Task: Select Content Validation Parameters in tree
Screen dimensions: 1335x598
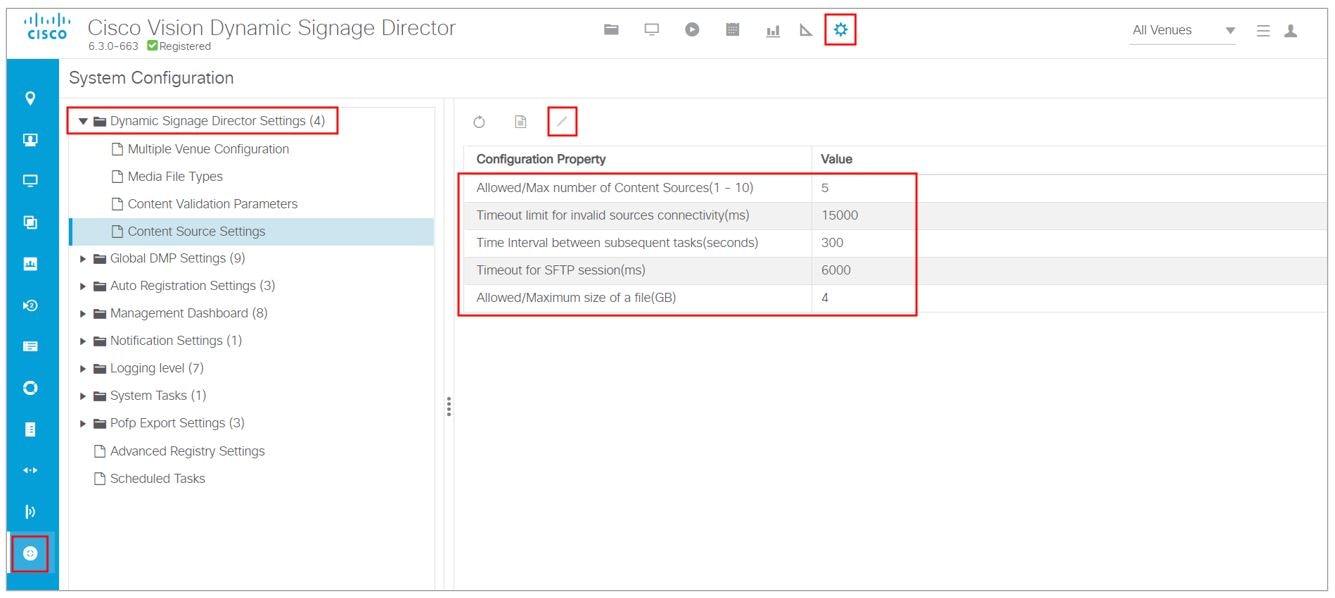Action: tap(213, 204)
